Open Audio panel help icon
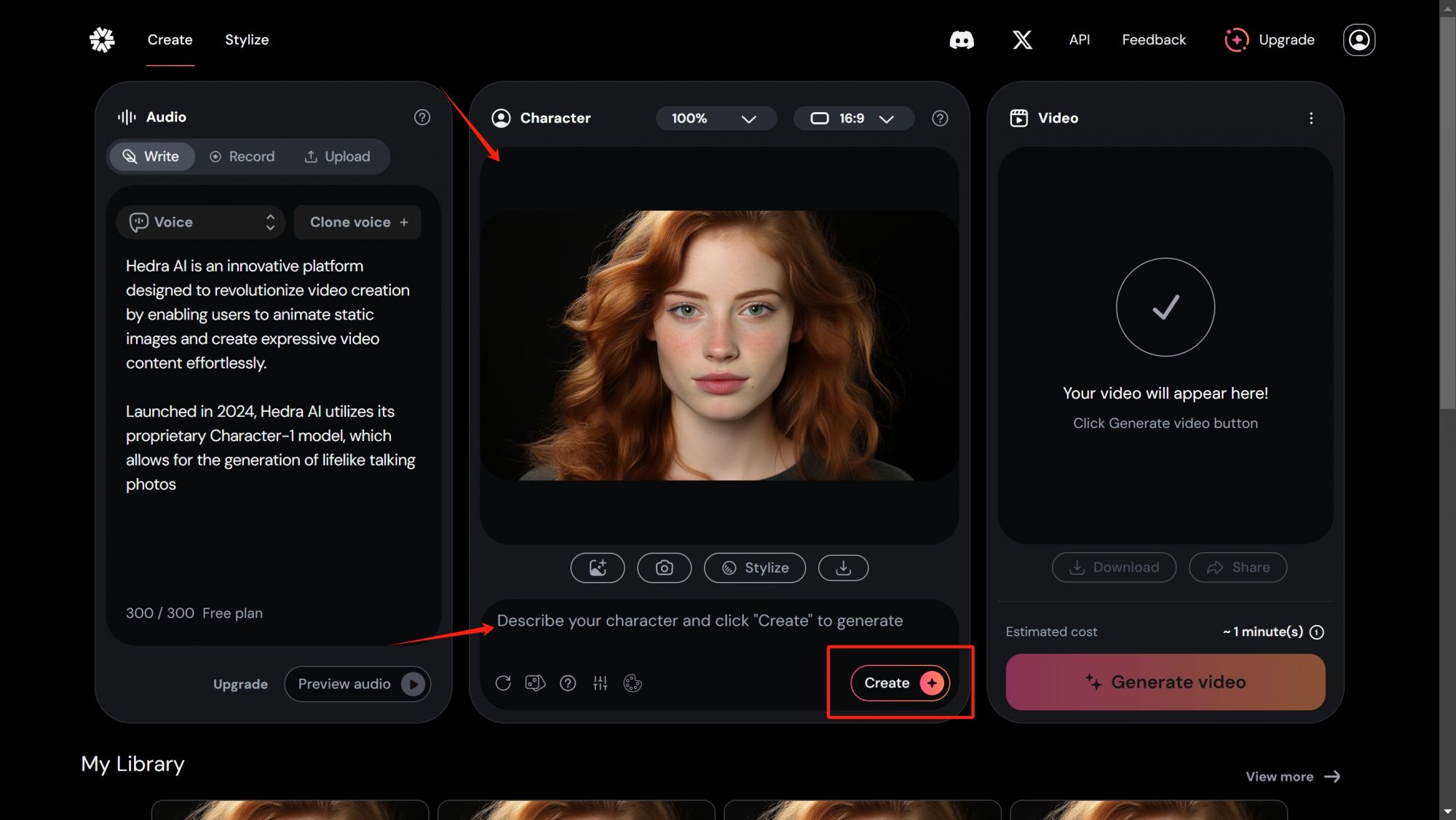Image resolution: width=1456 pixels, height=820 pixels. point(422,117)
